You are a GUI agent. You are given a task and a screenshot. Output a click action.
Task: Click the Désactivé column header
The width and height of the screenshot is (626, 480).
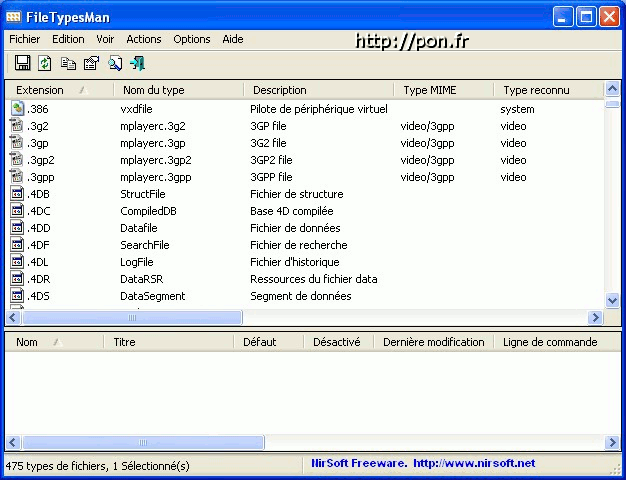tap(339, 342)
